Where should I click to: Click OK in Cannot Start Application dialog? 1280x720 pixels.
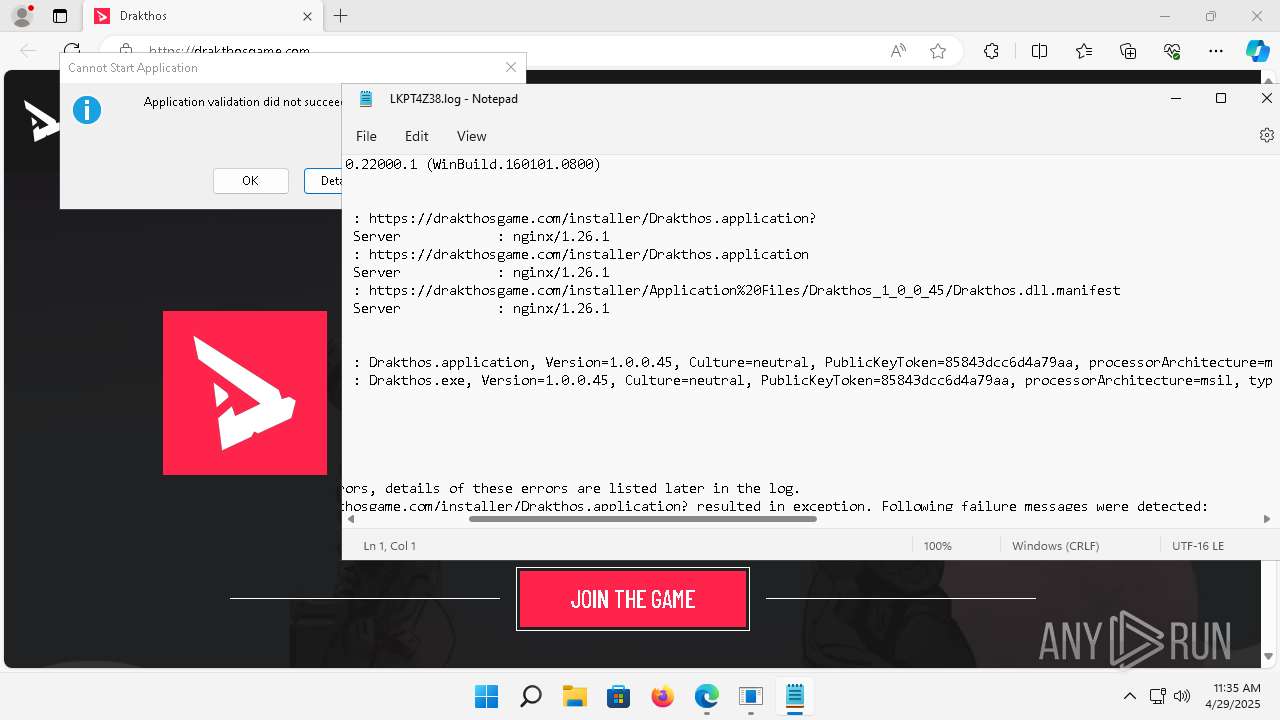pyautogui.click(x=250, y=181)
